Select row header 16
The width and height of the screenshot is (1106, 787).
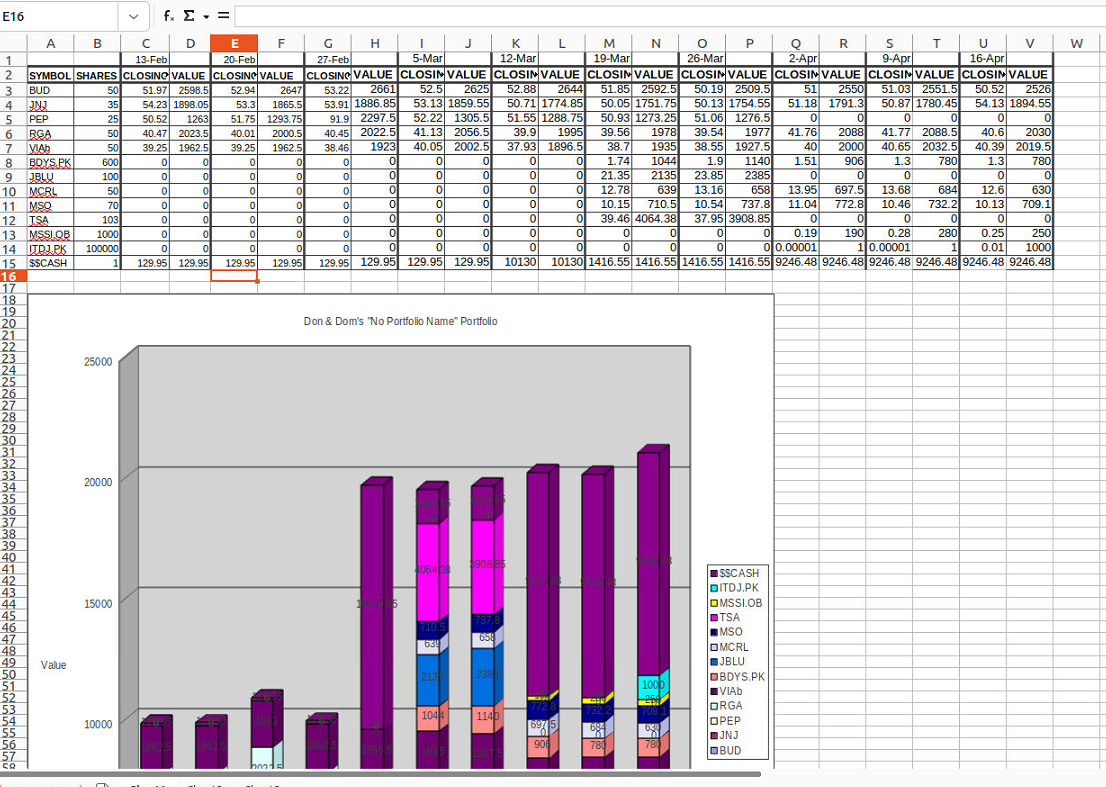tap(13, 276)
